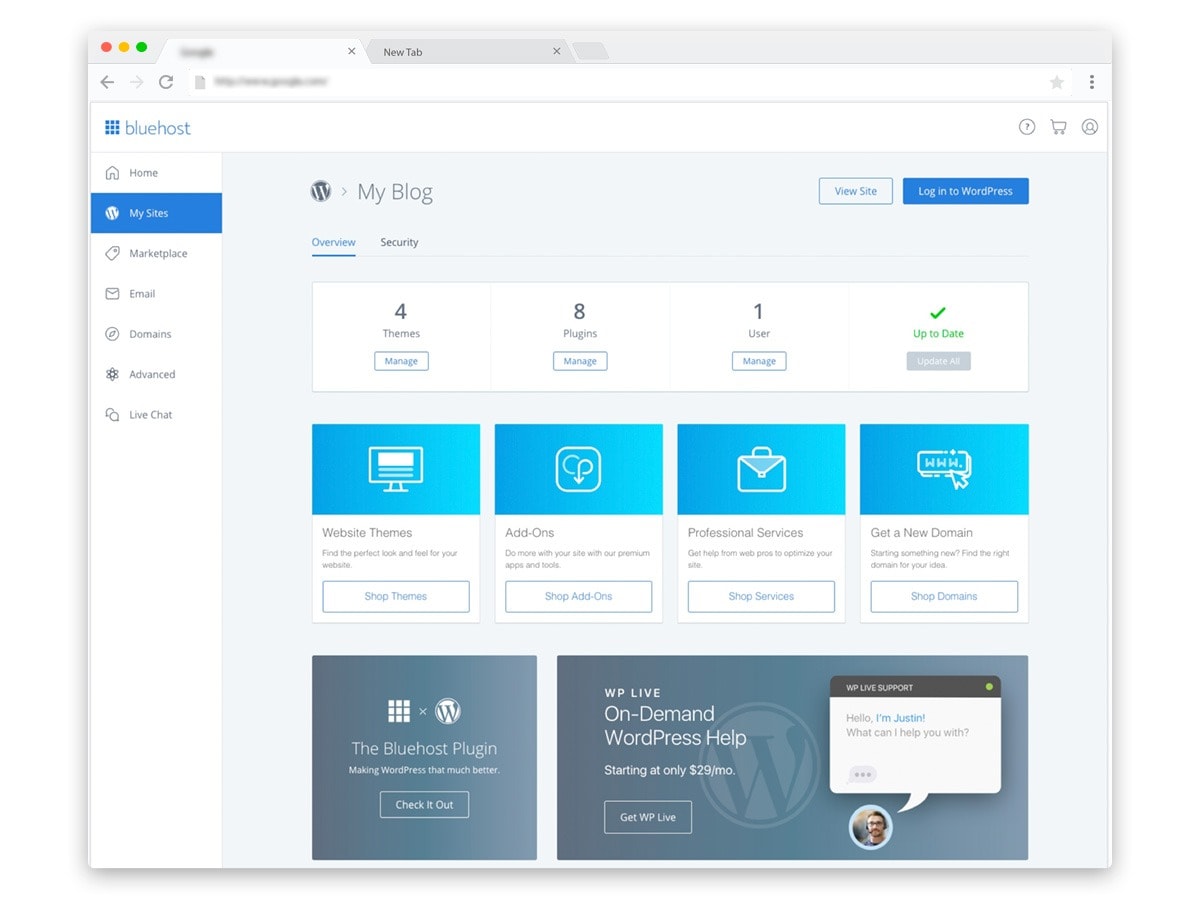Click the WordPress icon beside My Sites

(112, 213)
